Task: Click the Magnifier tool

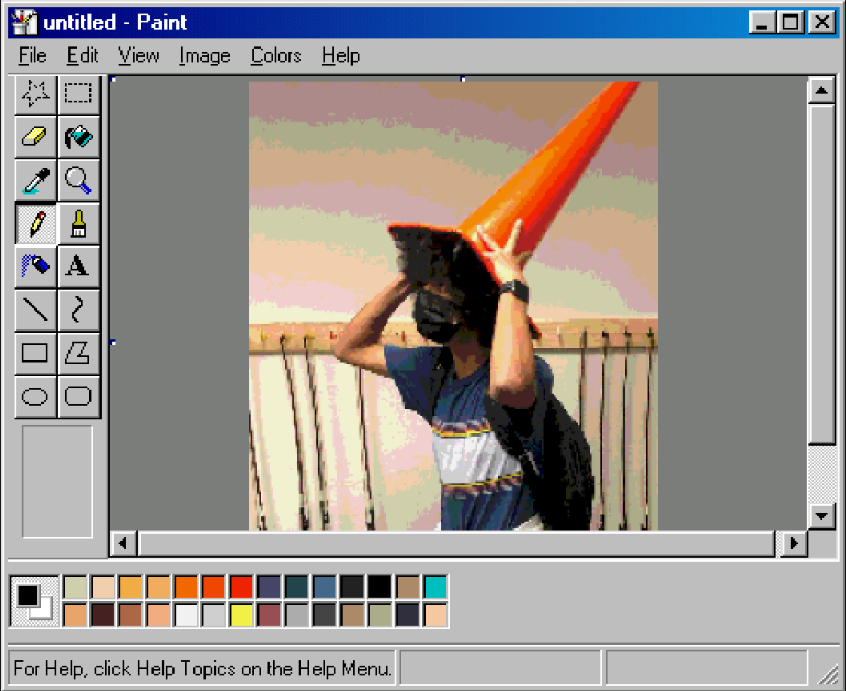Action: [x=78, y=180]
